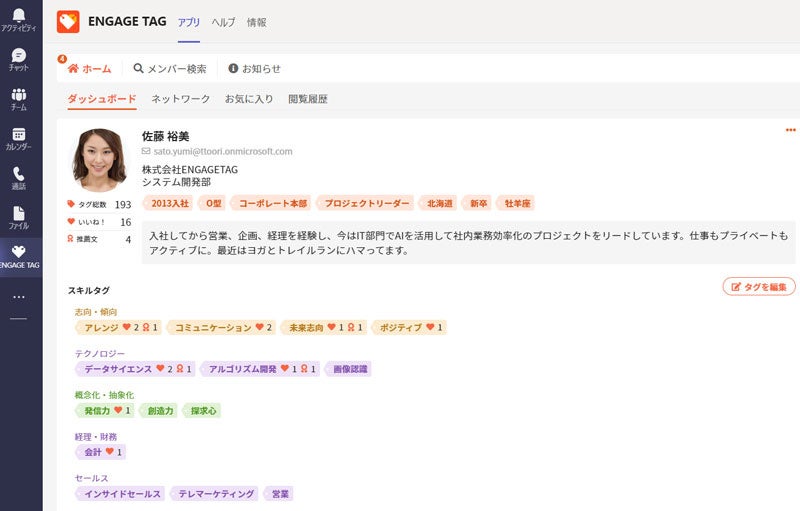Click the 概念化・抽象化 category label
This screenshot has width=800, height=511.
click(104, 395)
